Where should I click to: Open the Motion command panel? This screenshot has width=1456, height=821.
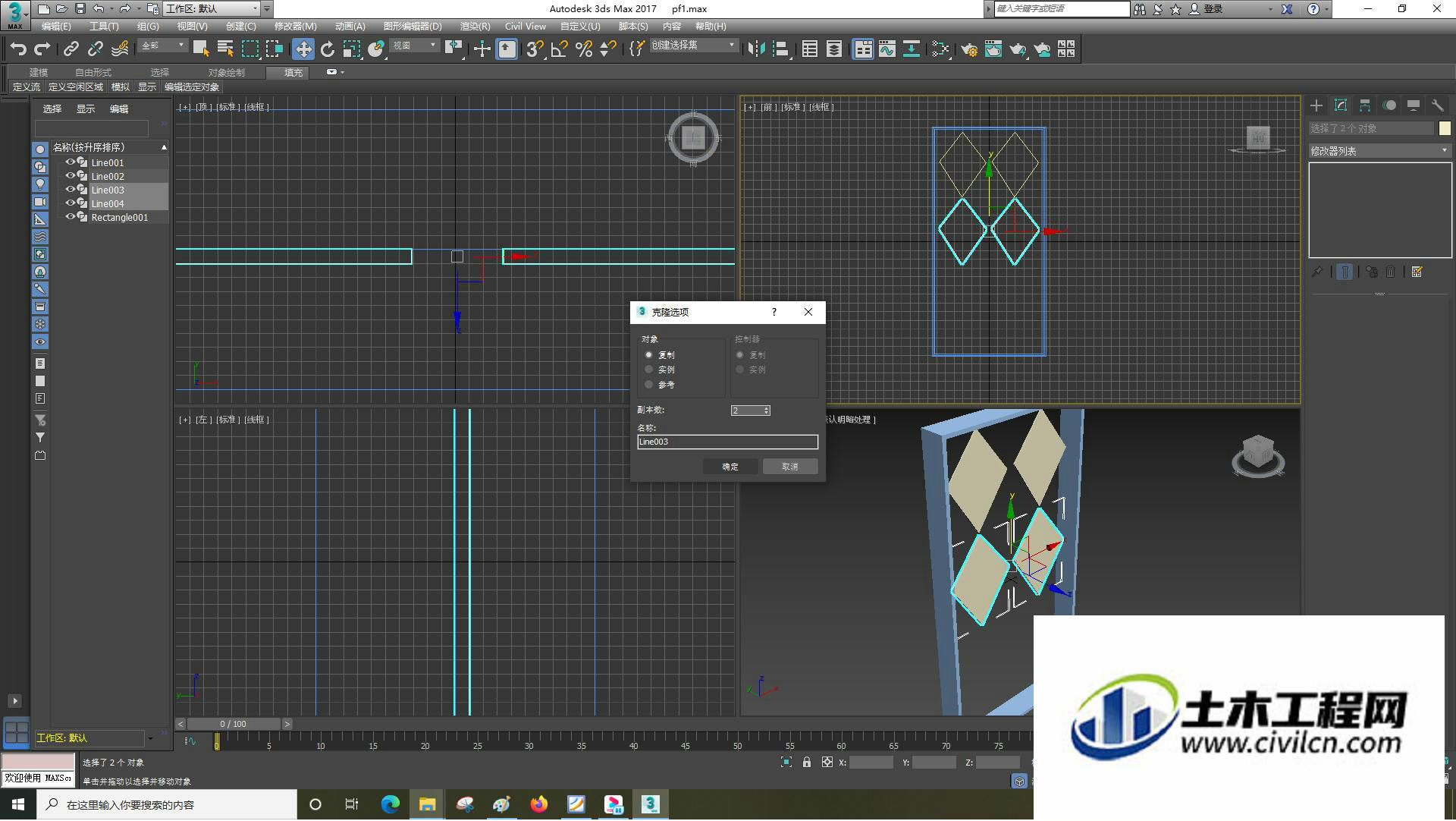click(1389, 105)
